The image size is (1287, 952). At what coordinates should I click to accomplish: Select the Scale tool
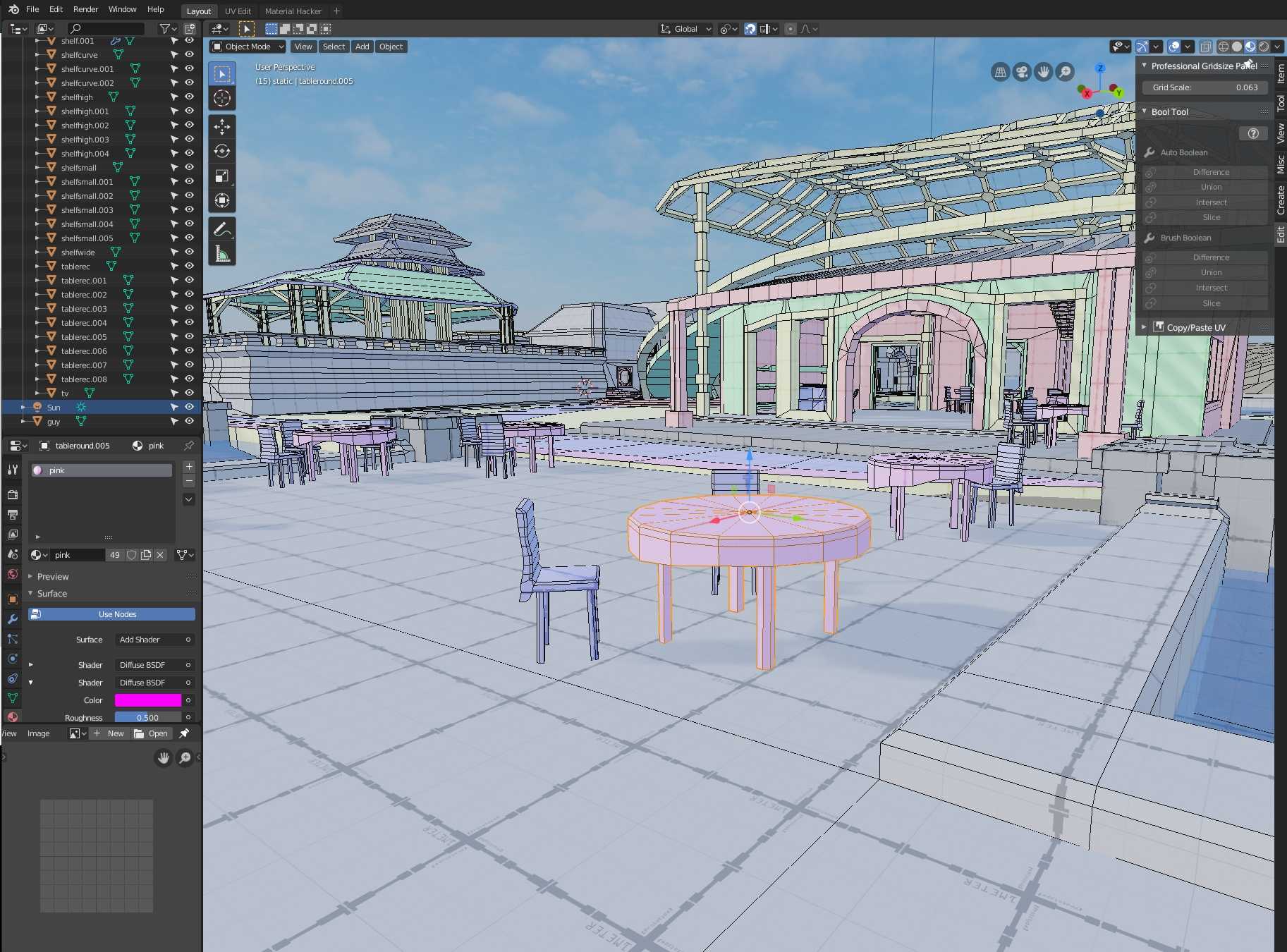point(222,176)
